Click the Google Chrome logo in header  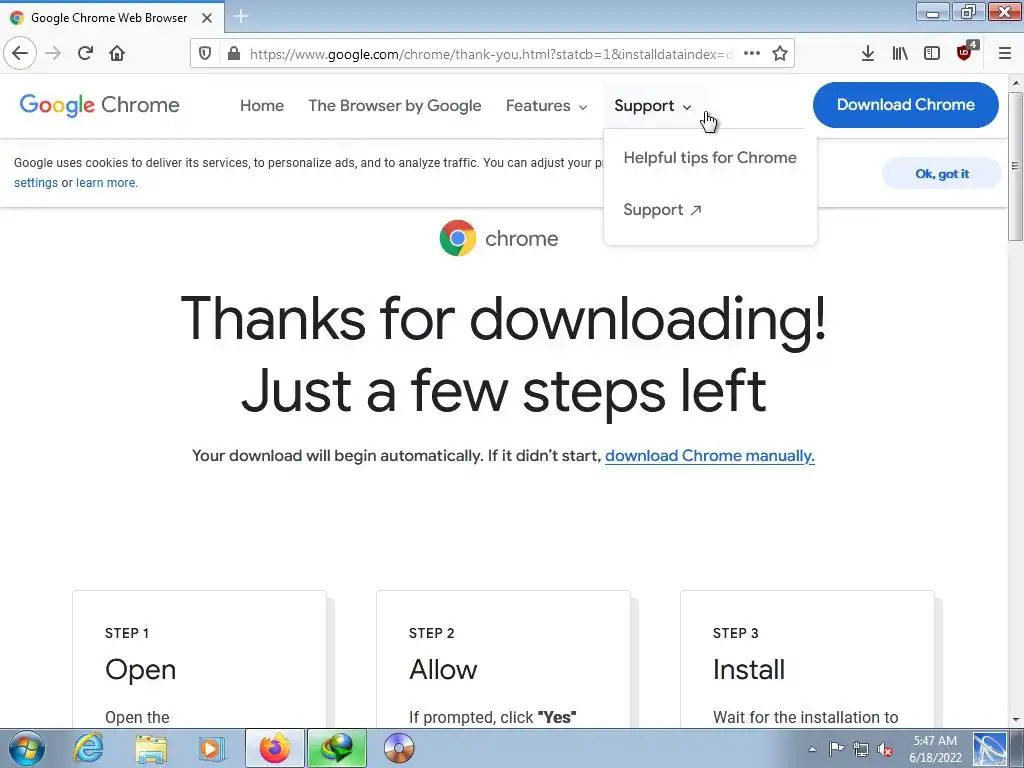99,105
